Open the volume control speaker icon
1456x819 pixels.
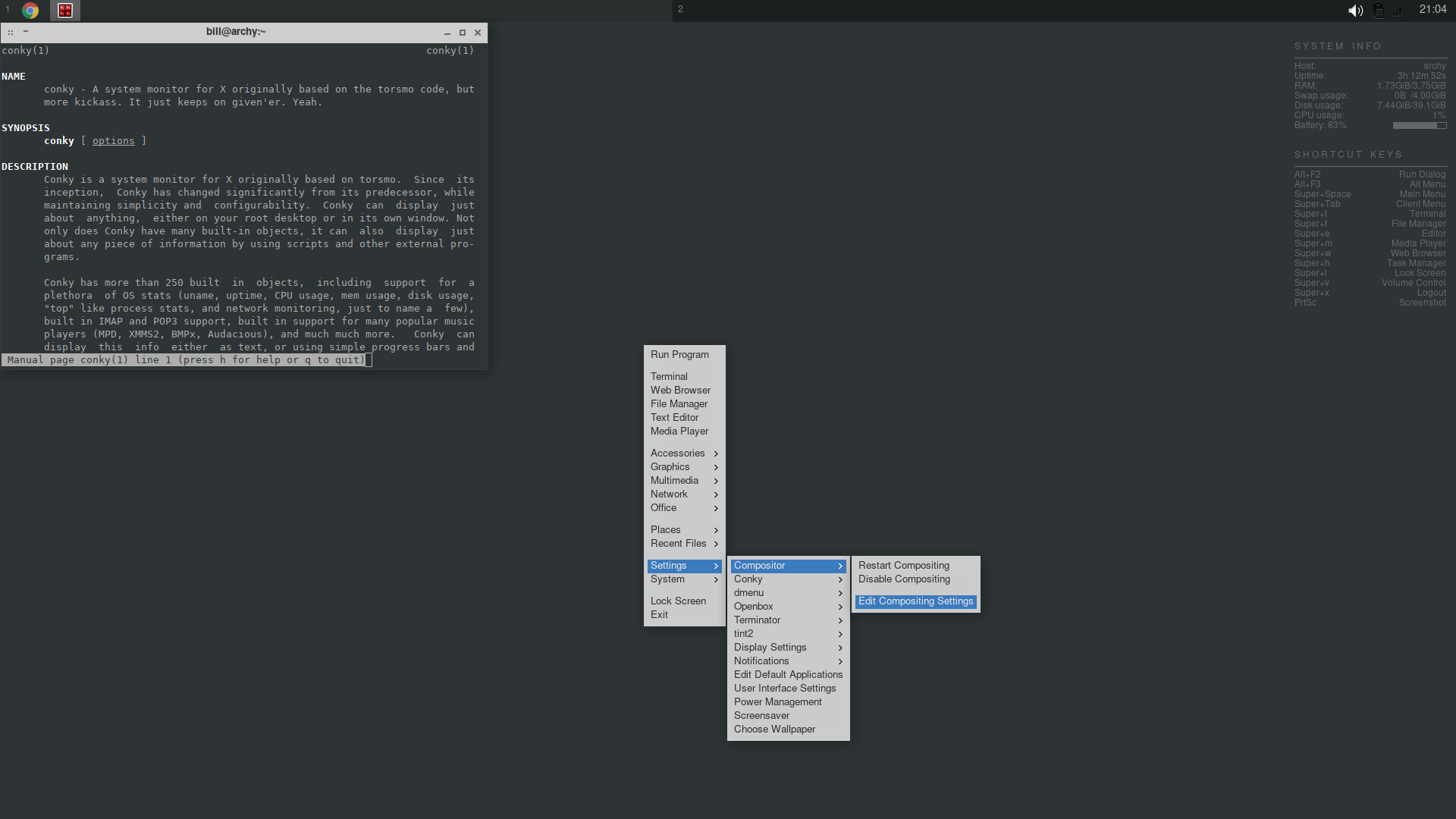[1355, 10]
